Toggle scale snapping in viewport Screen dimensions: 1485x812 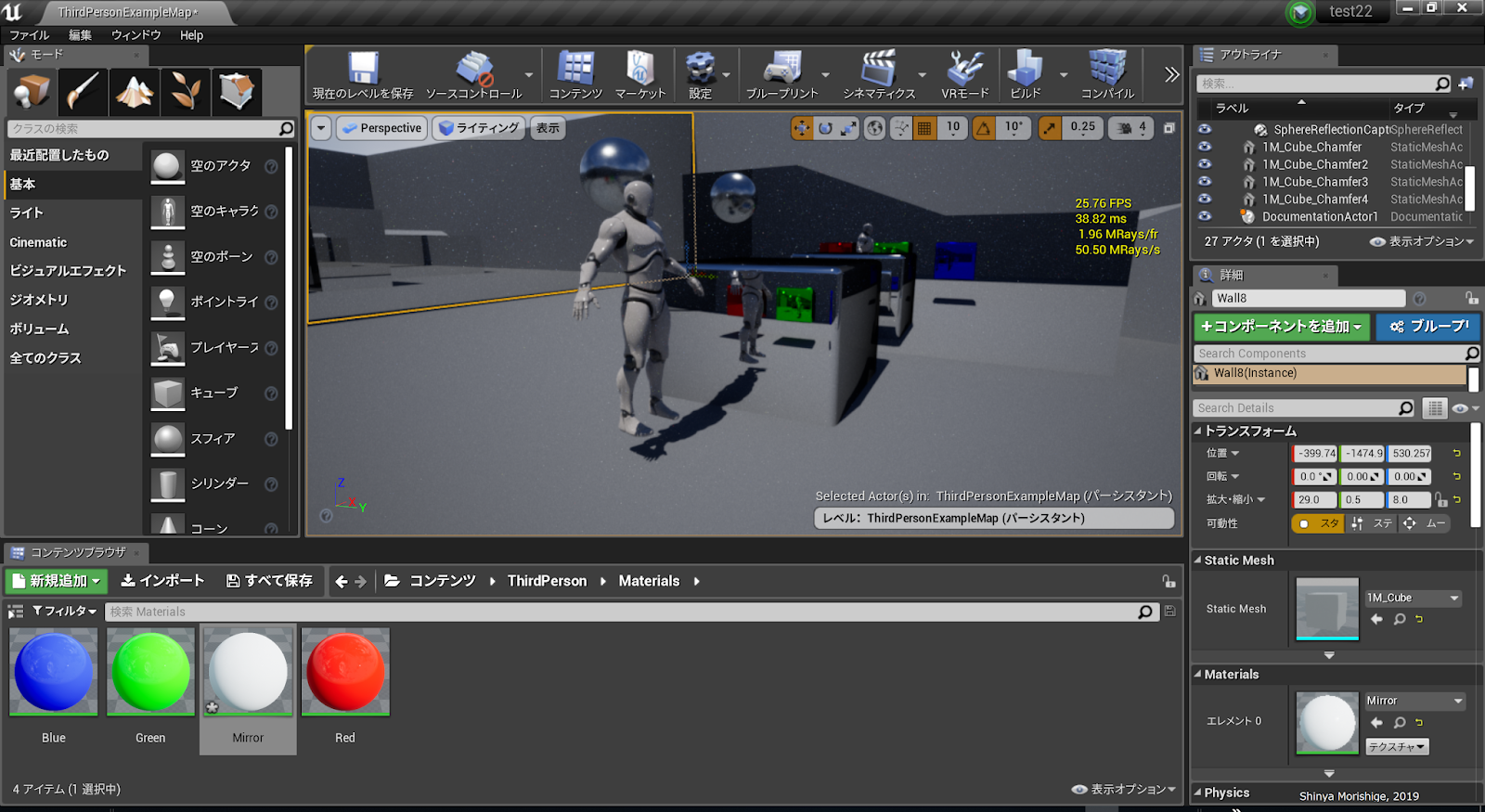coord(1049,128)
